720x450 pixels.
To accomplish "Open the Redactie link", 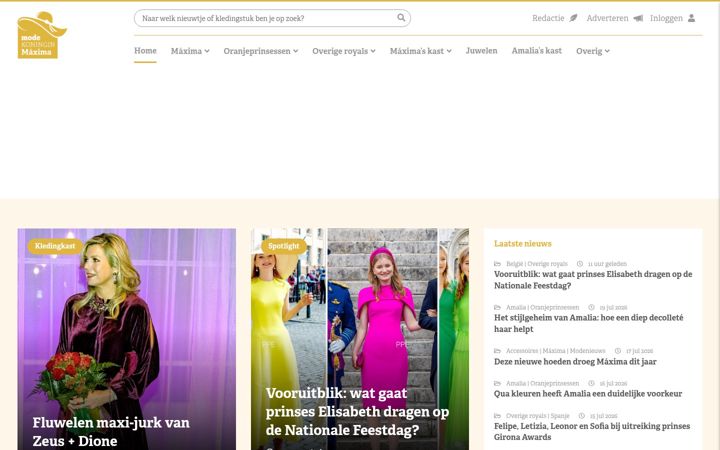I will tap(548, 18).
